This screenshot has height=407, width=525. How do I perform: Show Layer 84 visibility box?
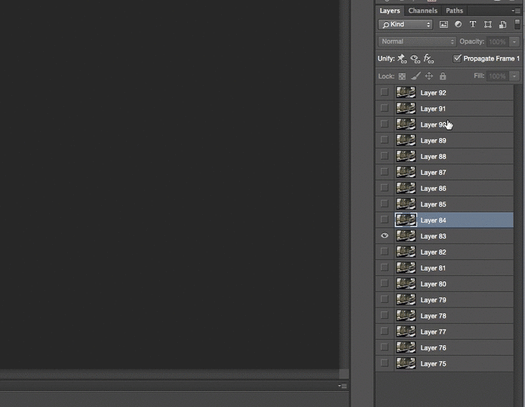pyautogui.click(x=385, y=220)
